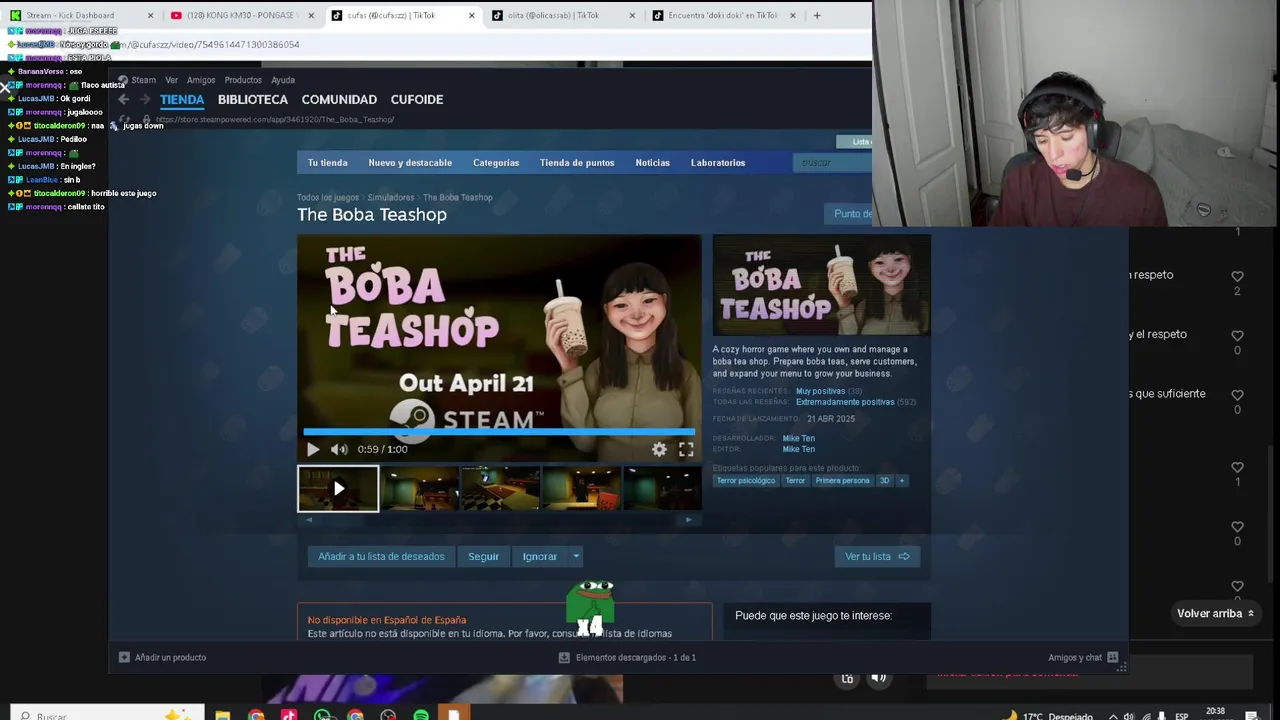Go forward using Steam's forward arrow

[x=144, y=99]
